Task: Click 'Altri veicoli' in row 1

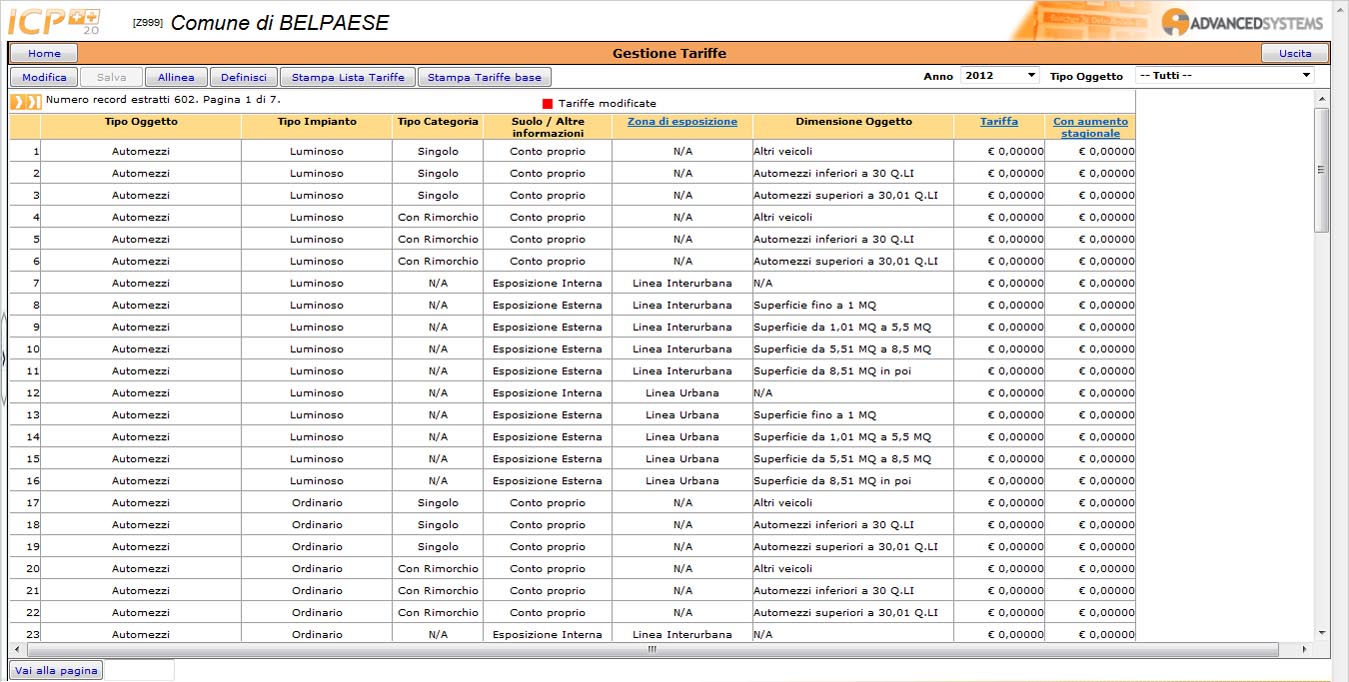Action: pos(783,151)
